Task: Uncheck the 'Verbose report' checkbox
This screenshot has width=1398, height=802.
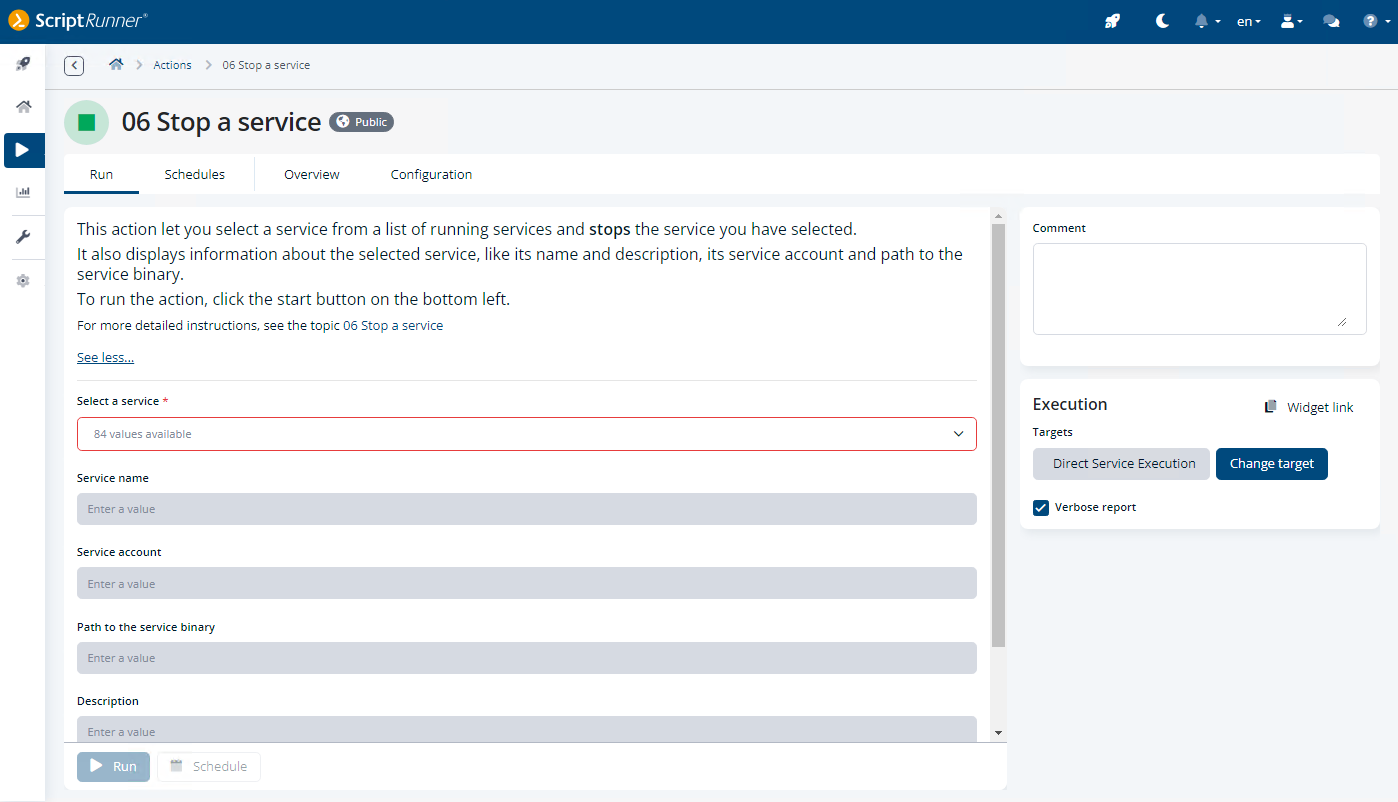Action: click(1041, 508)
